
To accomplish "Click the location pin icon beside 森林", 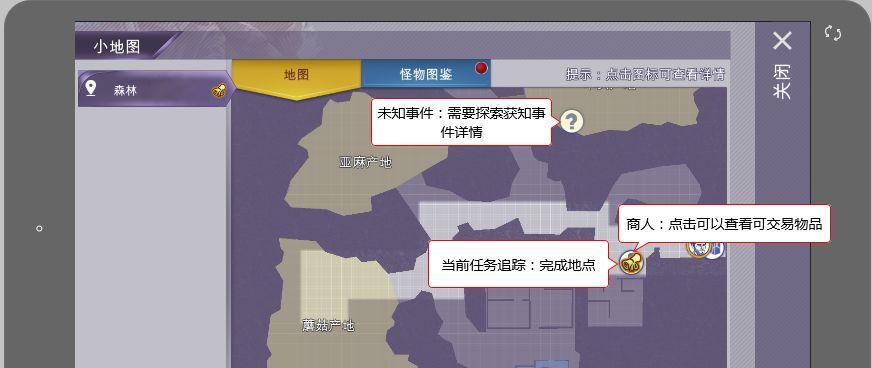I will [x=91, y=89].
